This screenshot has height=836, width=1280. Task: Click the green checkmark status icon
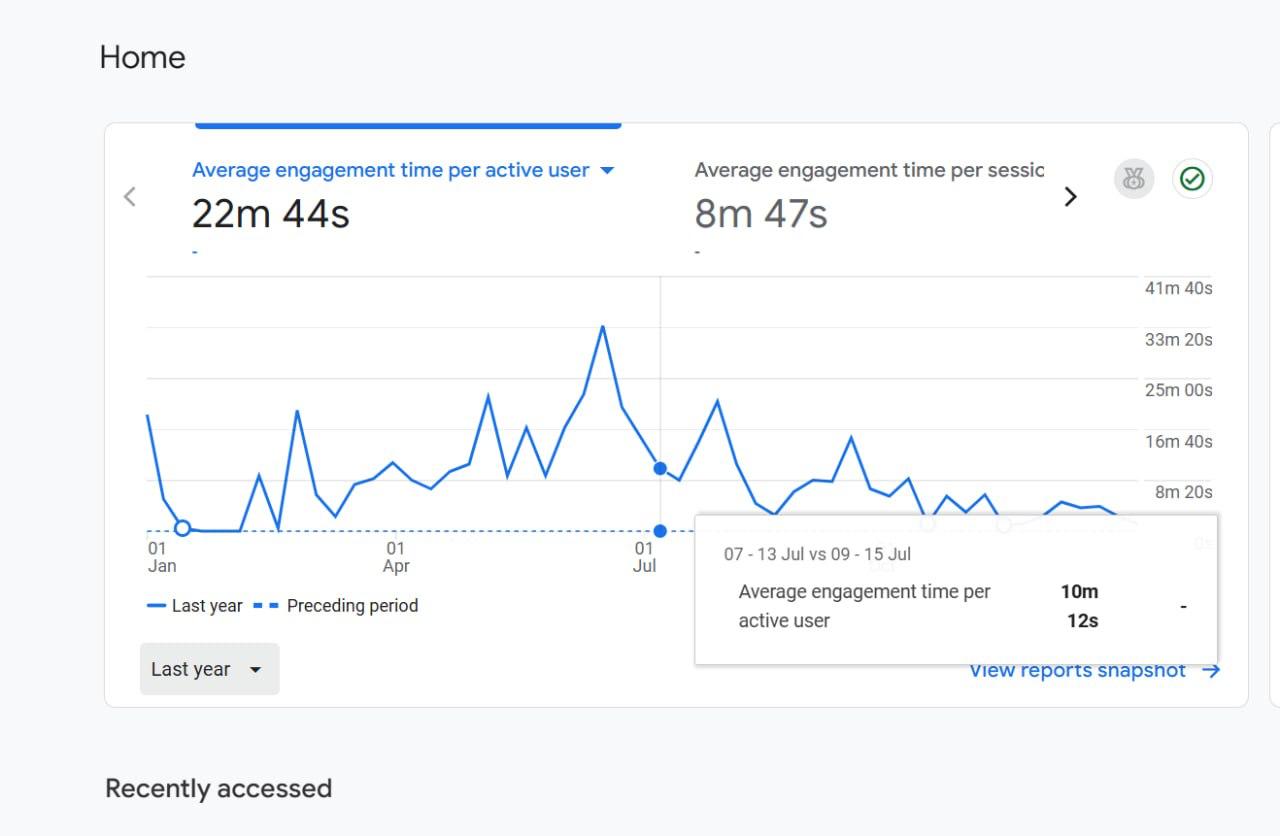click(1192, 179)
